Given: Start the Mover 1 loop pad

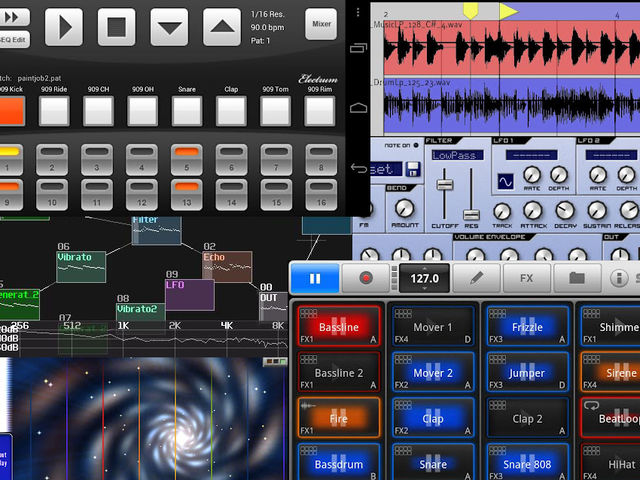Looking at the screenshot, I should point(433,326).
